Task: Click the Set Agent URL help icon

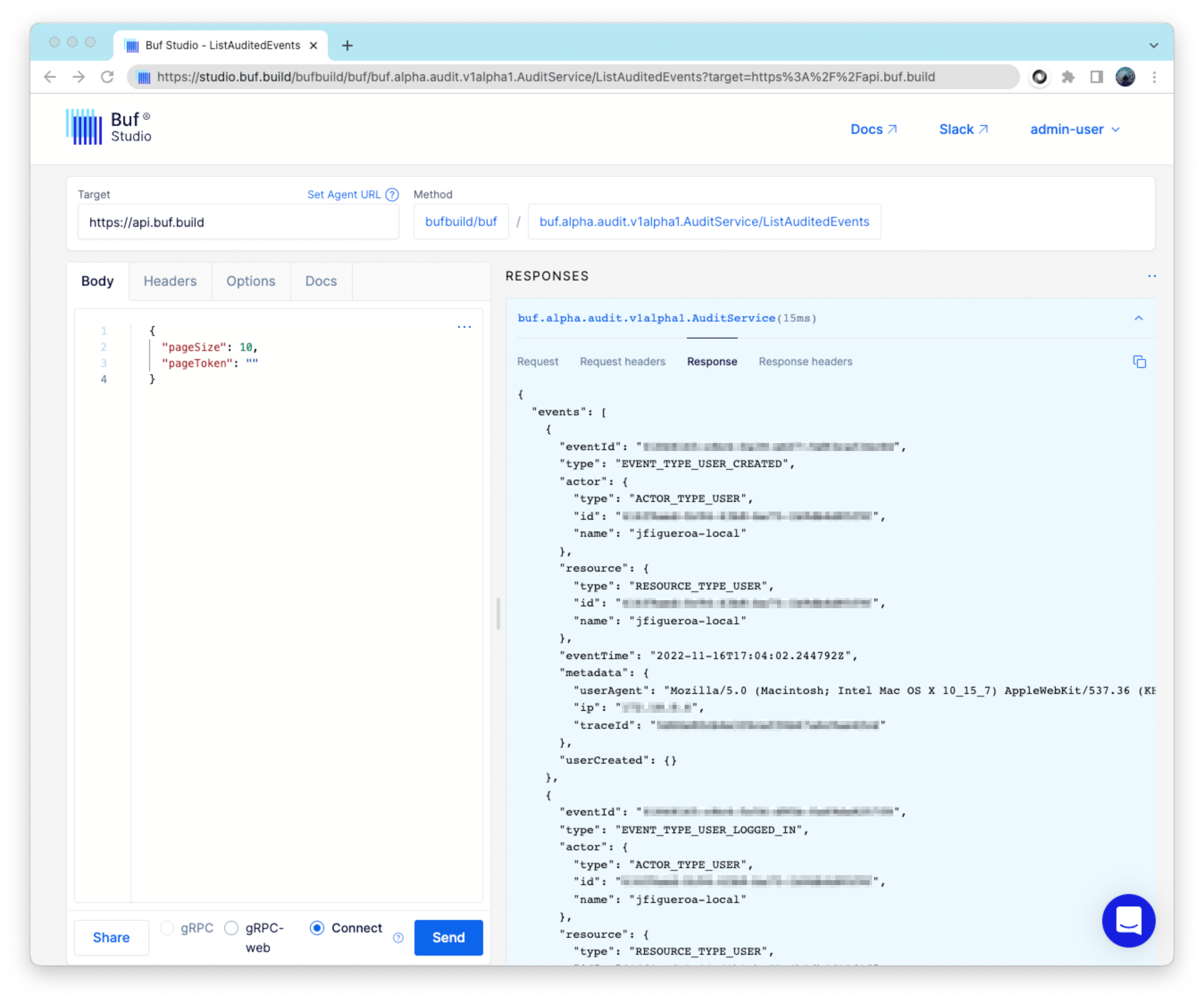Action: coord(392,194)
